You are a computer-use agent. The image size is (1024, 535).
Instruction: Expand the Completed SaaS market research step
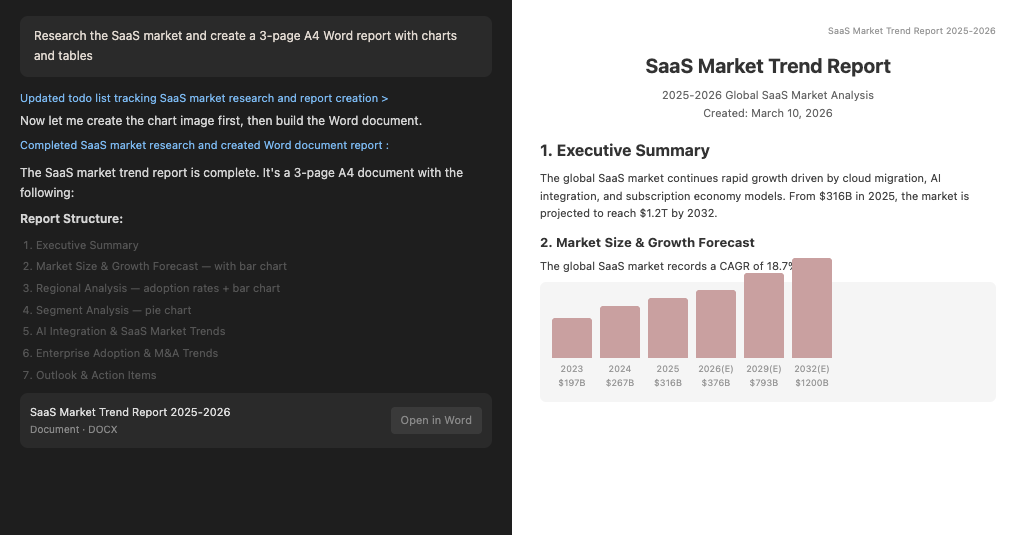(204, 145)
